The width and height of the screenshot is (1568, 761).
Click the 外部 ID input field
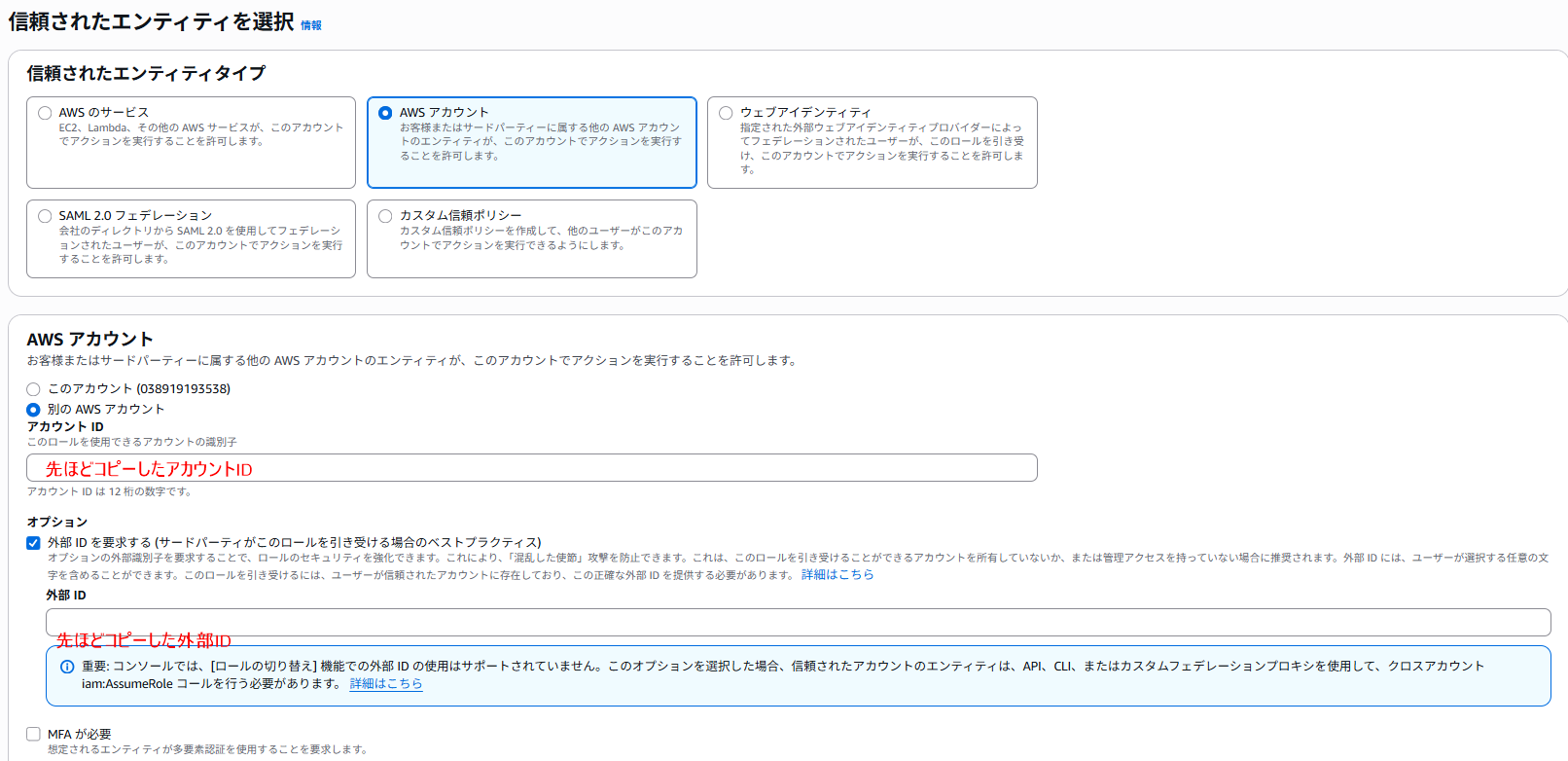799,623
